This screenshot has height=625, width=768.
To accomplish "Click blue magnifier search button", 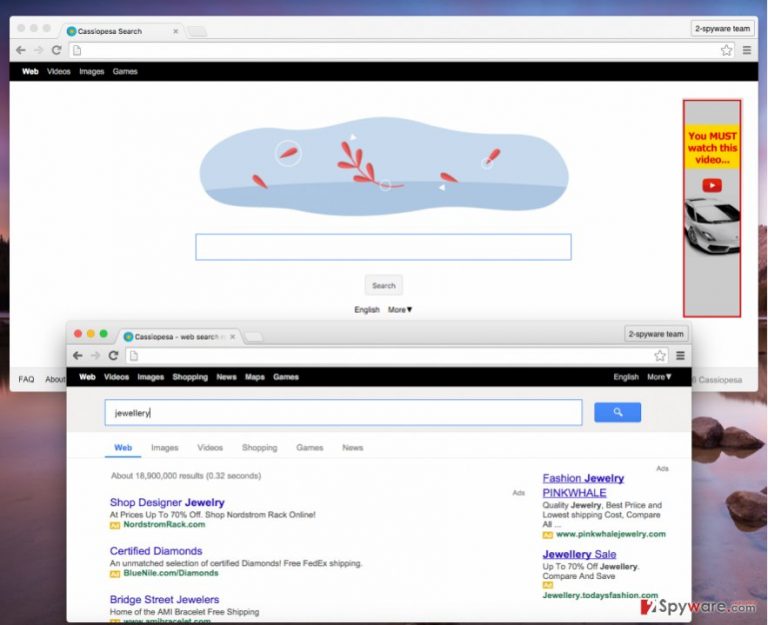I will click(617, 412).
